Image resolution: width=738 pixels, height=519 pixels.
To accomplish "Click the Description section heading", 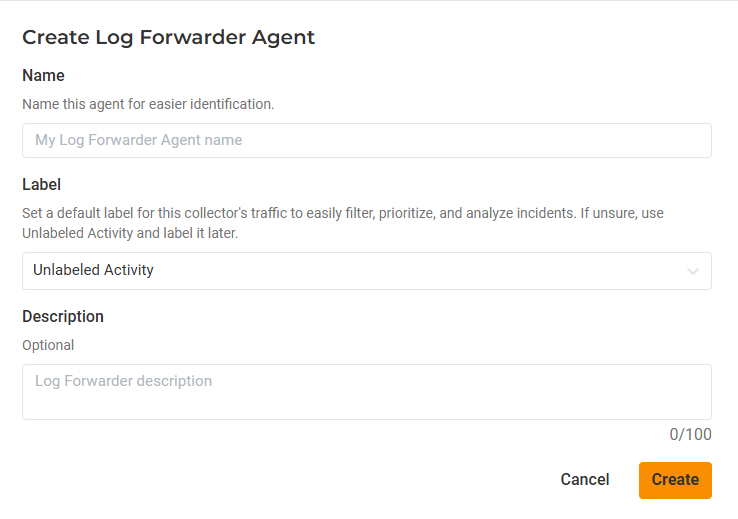I will 63,317.
